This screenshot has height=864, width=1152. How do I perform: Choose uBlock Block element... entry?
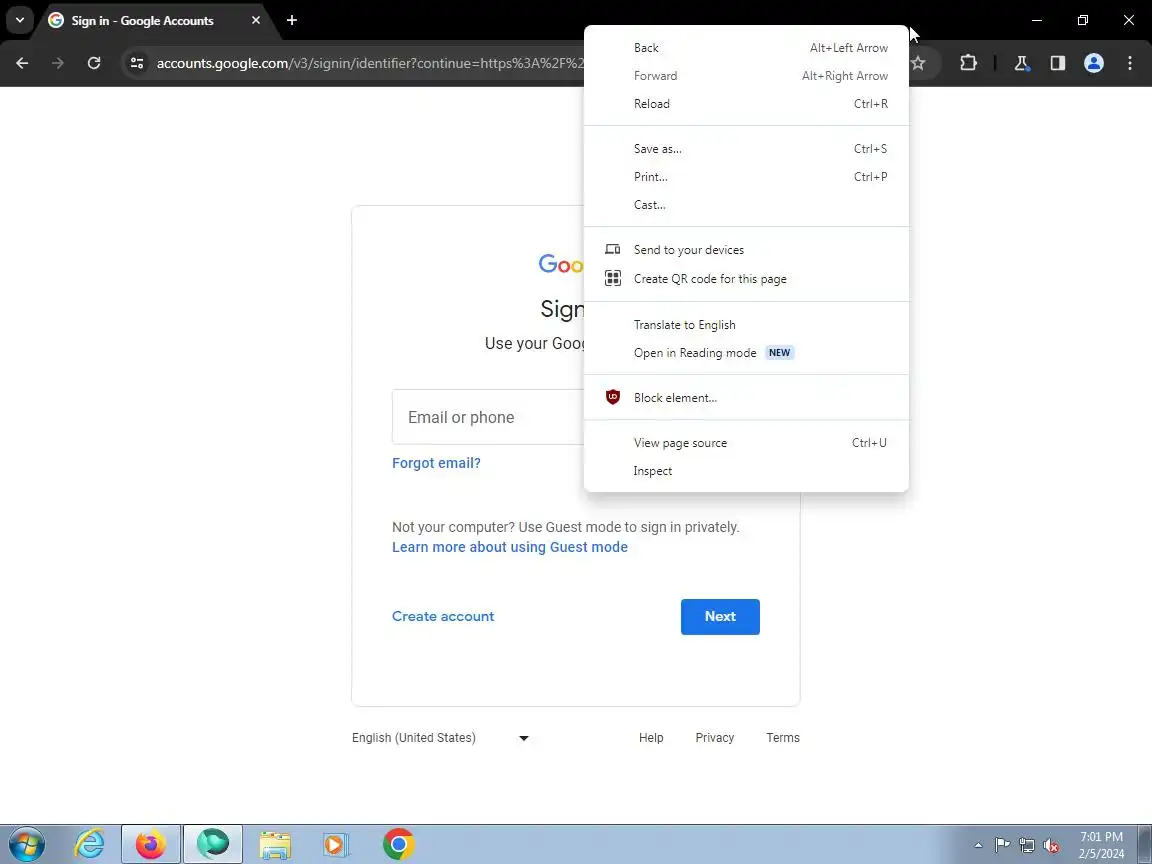(746, 397)
